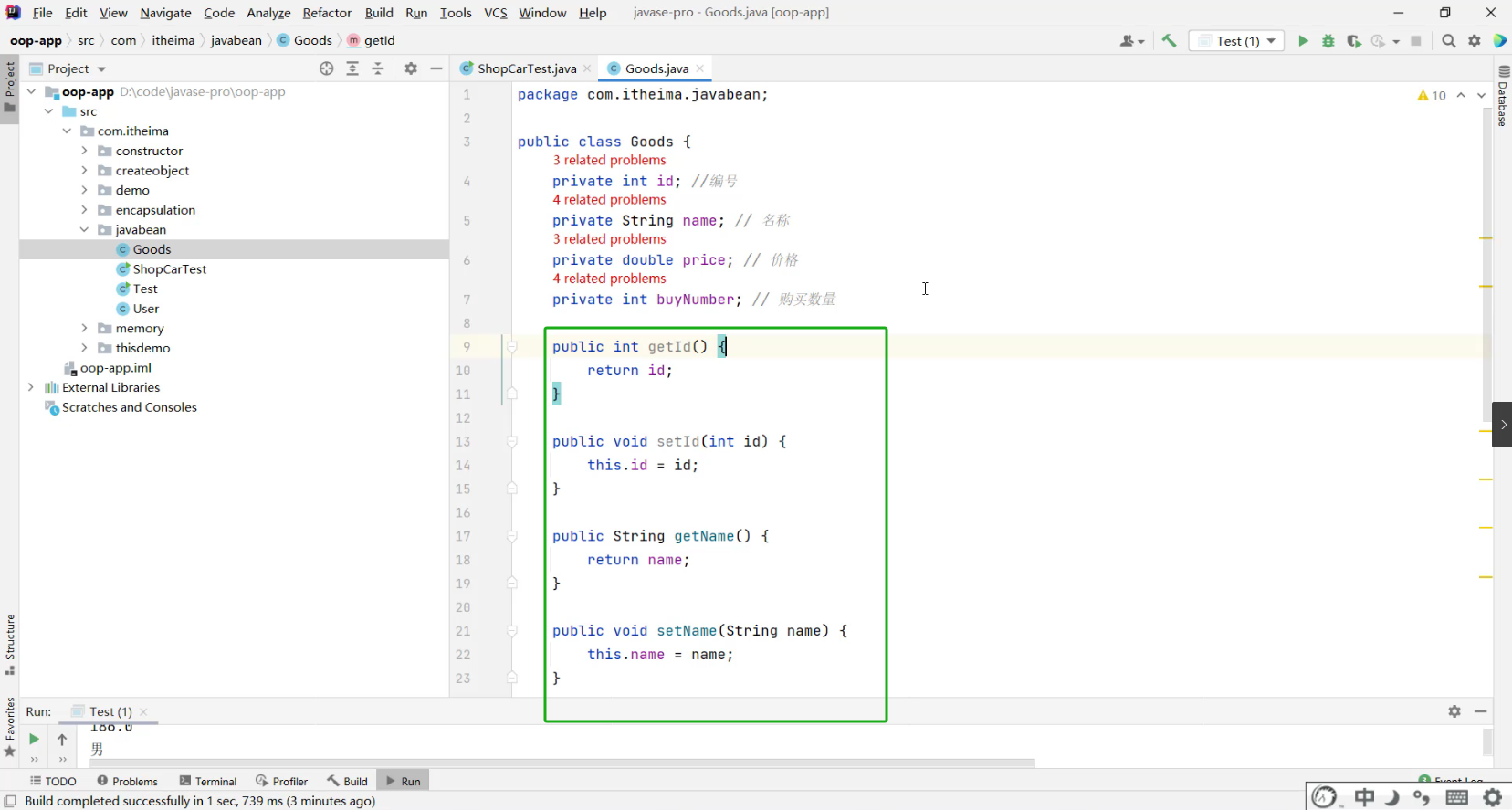Viewport: 1512px width, 810px height.
Task: Close the Test (1) run tab
Action: click(x=143, y=711)
